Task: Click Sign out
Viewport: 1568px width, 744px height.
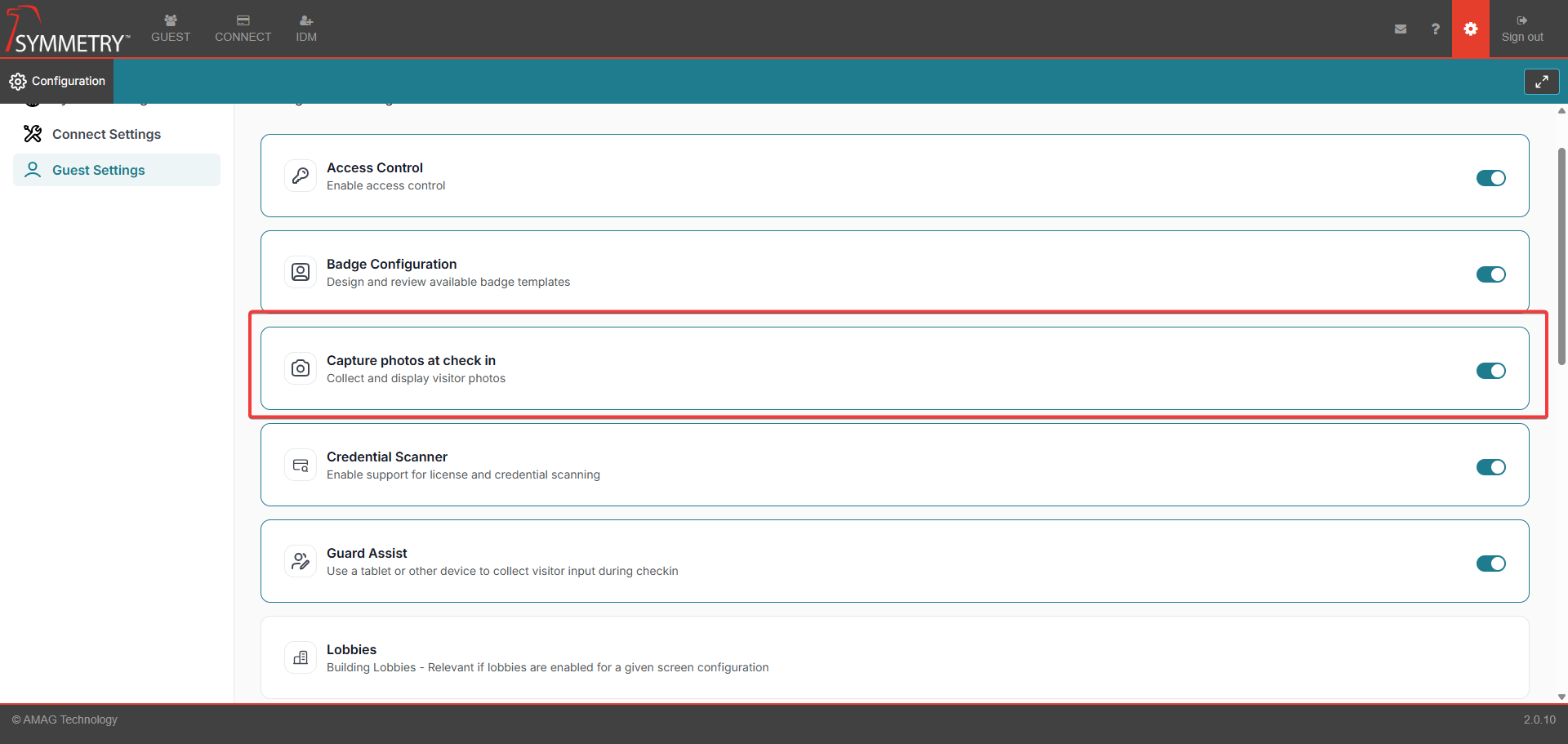Action: [x=1522, y=29]
